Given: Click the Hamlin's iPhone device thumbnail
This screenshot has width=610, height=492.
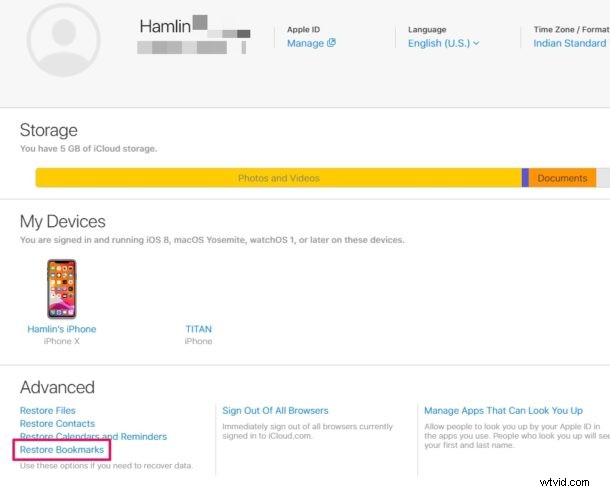Looking at the screenshot, I should [61, 289].
